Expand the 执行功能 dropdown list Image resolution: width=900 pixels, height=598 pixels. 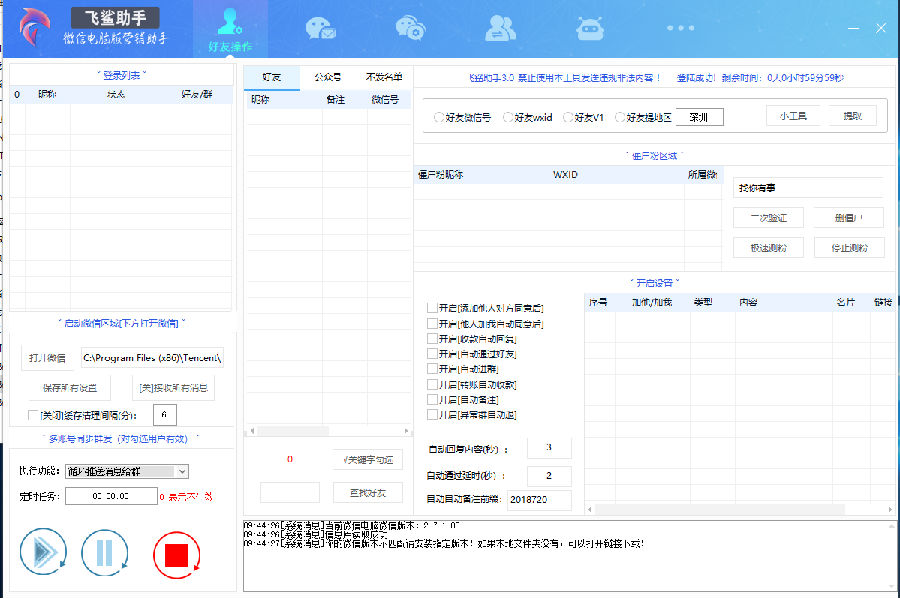pyautogui.click(x=181, y=471)
